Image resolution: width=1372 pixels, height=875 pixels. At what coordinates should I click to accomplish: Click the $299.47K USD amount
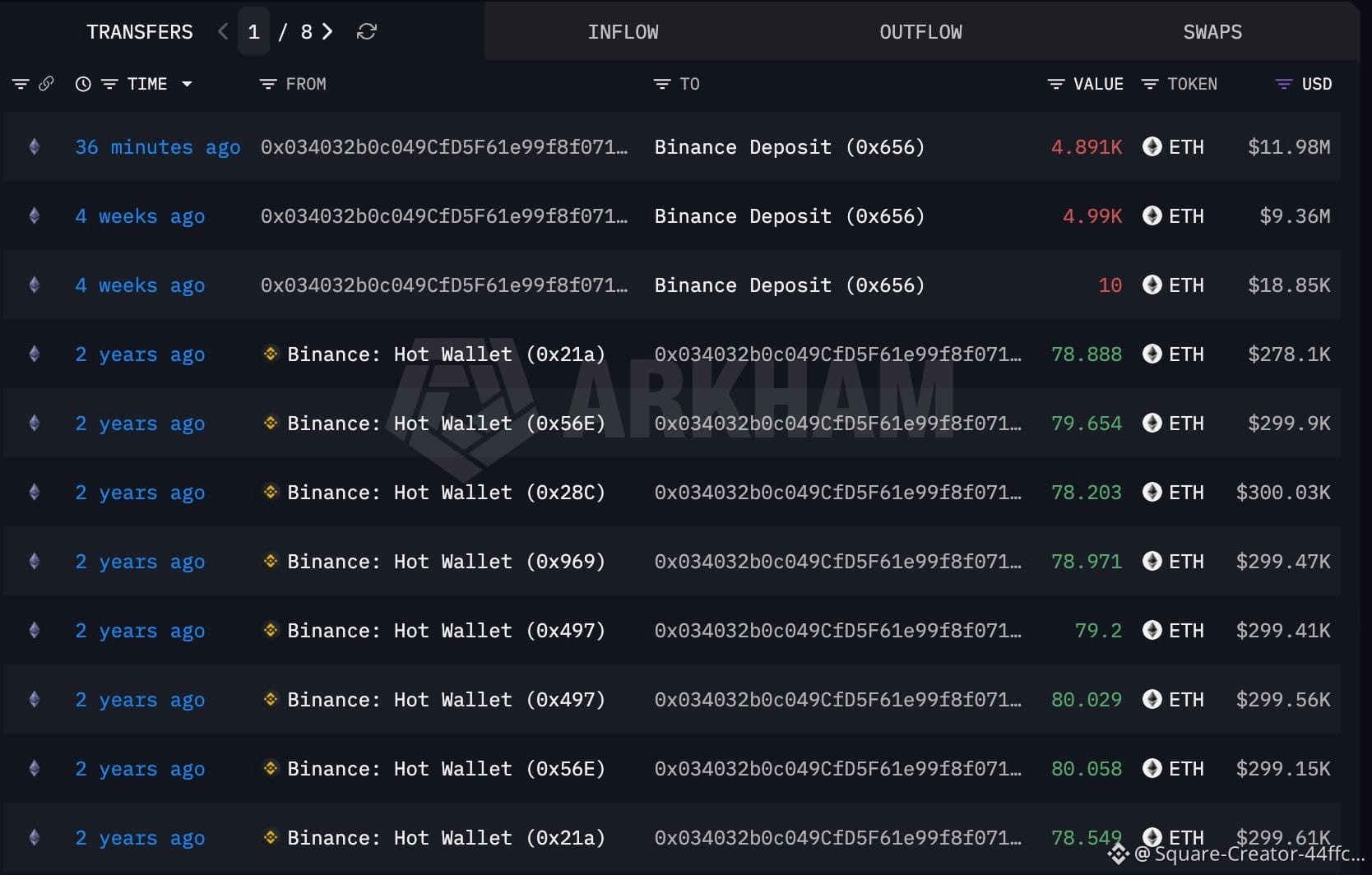[1283, 562]
